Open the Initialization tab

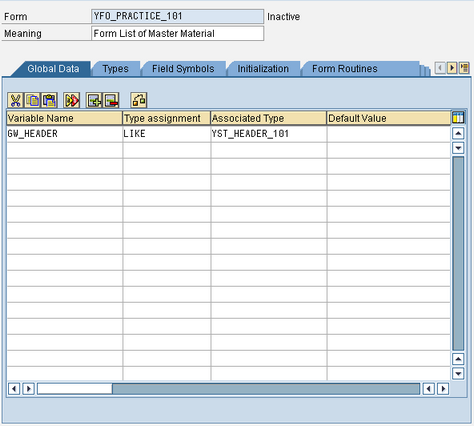click(263, 69)
